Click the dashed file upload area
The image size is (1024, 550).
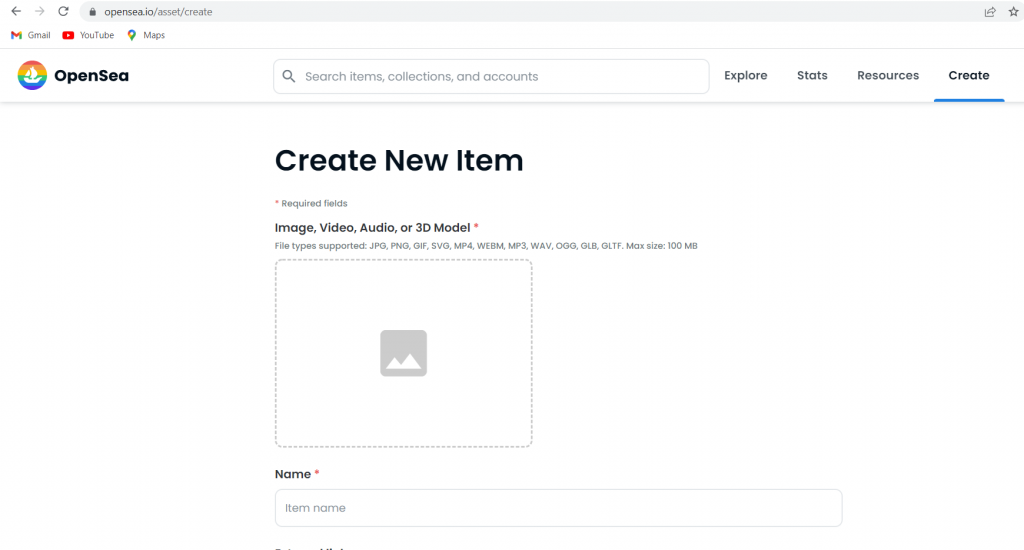click(x=404, y=353)
